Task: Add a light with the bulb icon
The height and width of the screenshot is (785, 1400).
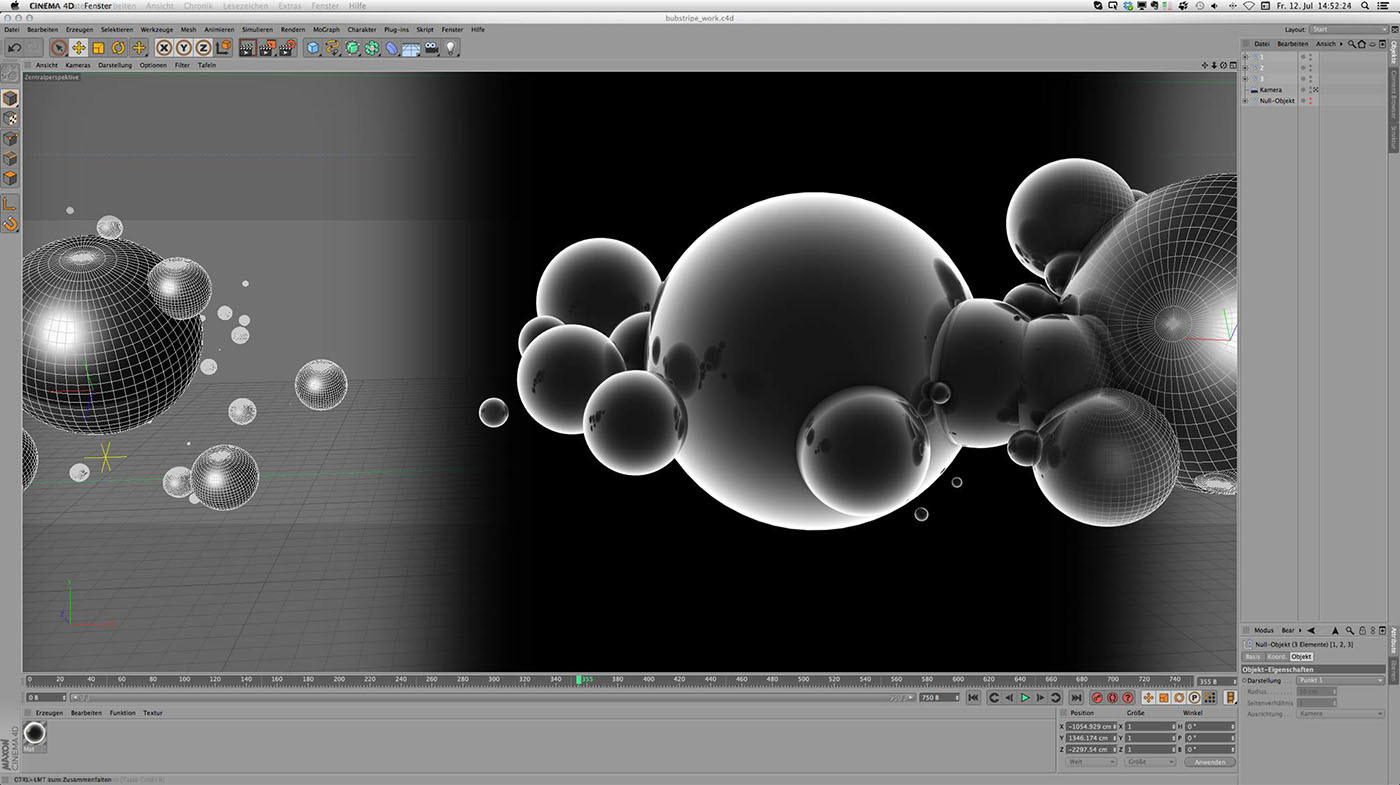Action: coord(451,48)
